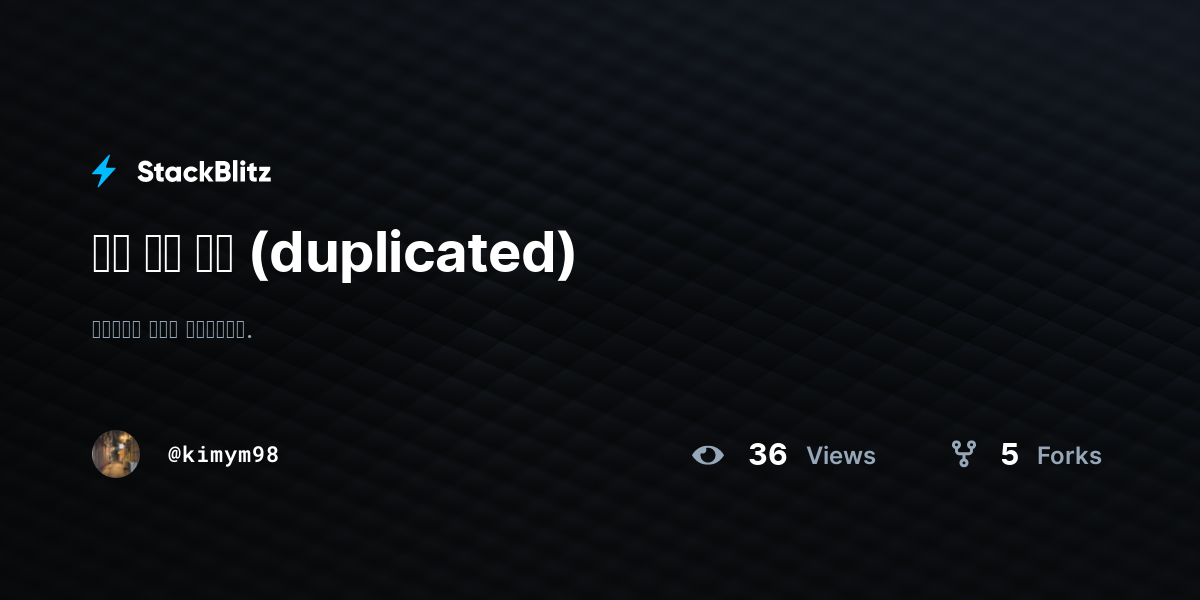
Task: Select the Forks label
Action: point(1069,456)
